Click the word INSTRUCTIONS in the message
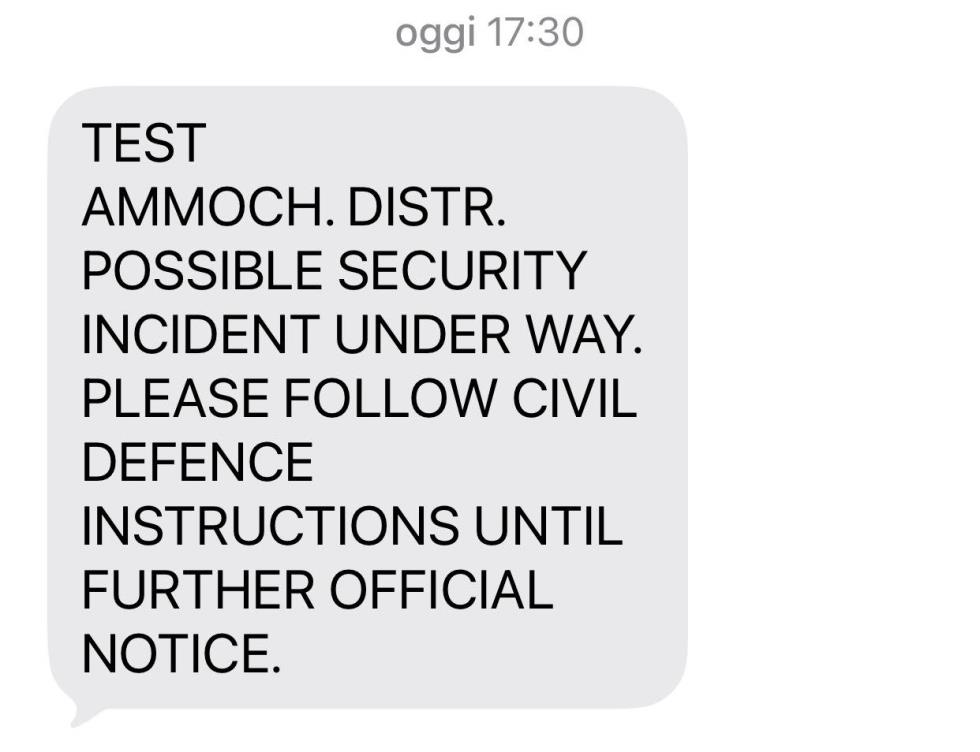Image resolution: width=980 pixels, height=752 pixels. [x=270, y=527]
